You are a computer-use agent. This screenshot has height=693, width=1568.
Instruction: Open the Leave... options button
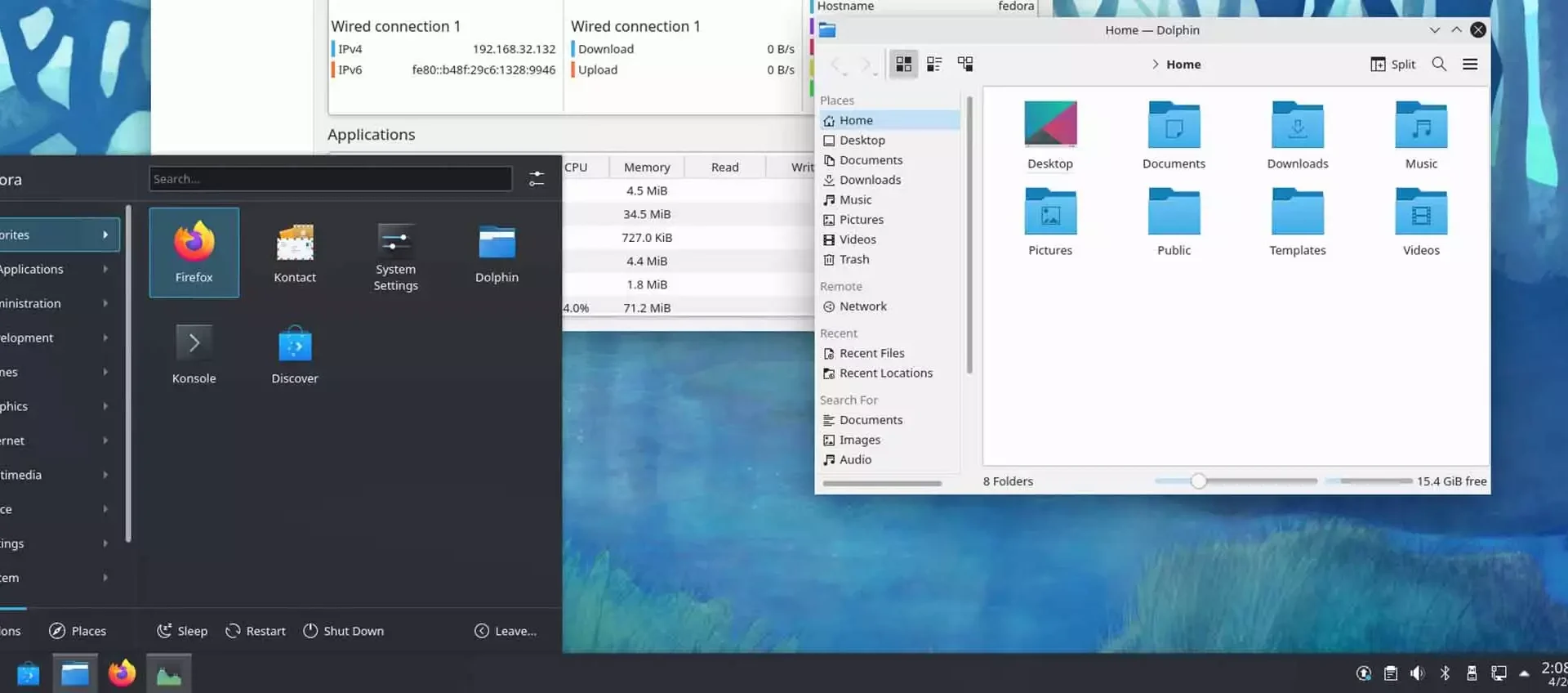coord(506,631)
